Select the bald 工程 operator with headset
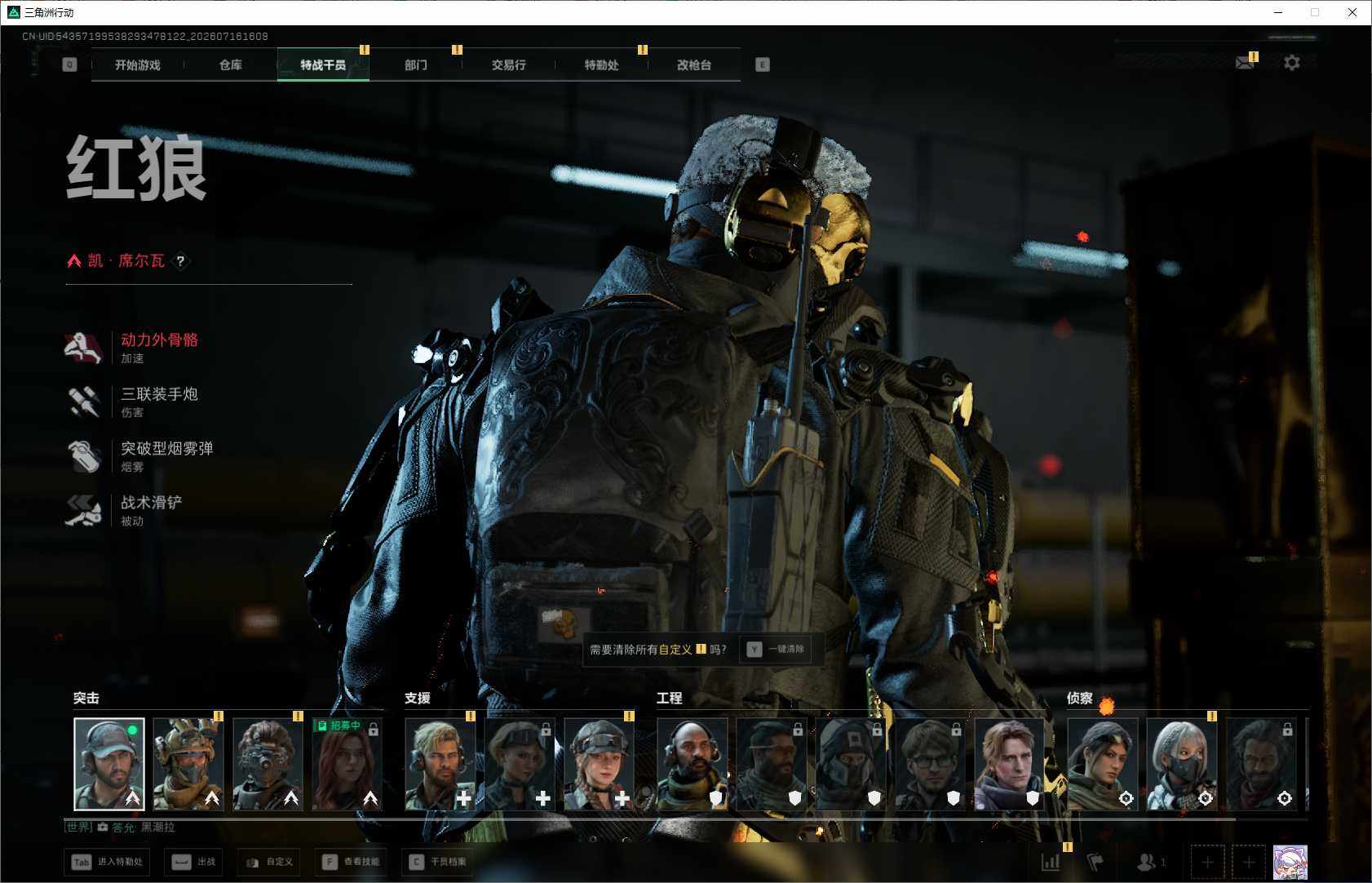 click(x=693, y=765)
